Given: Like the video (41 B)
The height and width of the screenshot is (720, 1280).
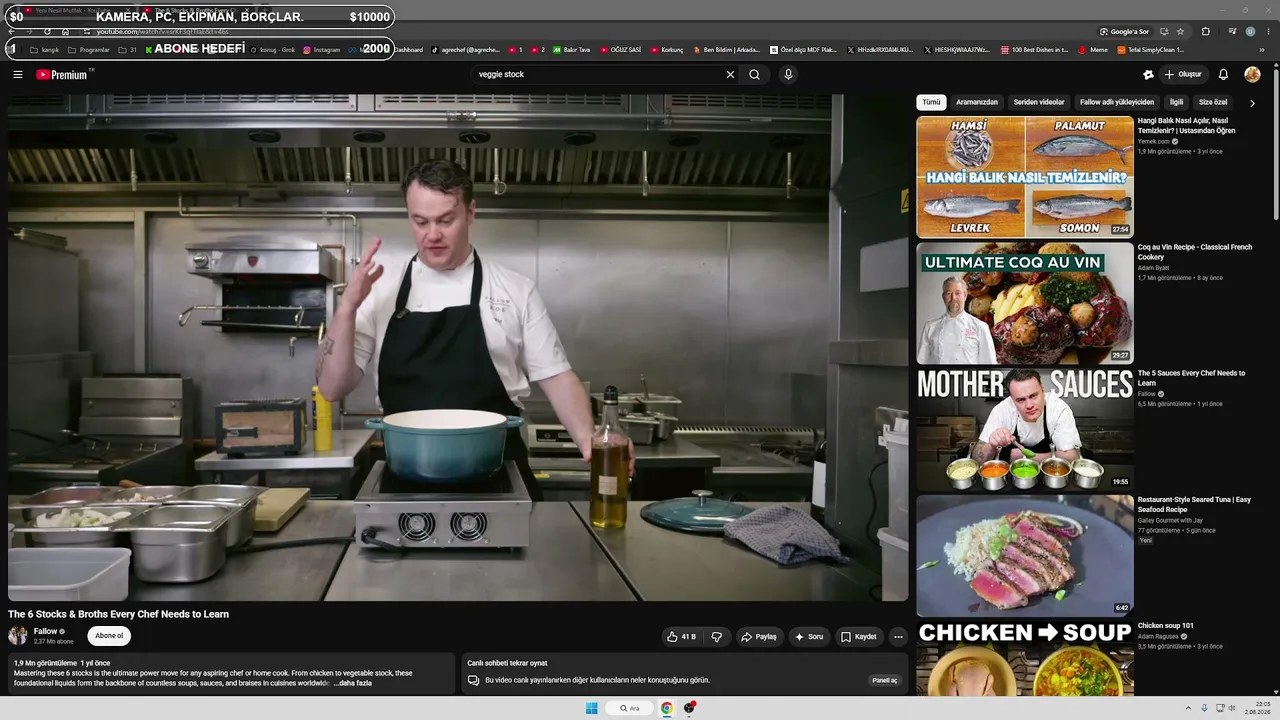Looking at the screenshot, I should (681, 637).
